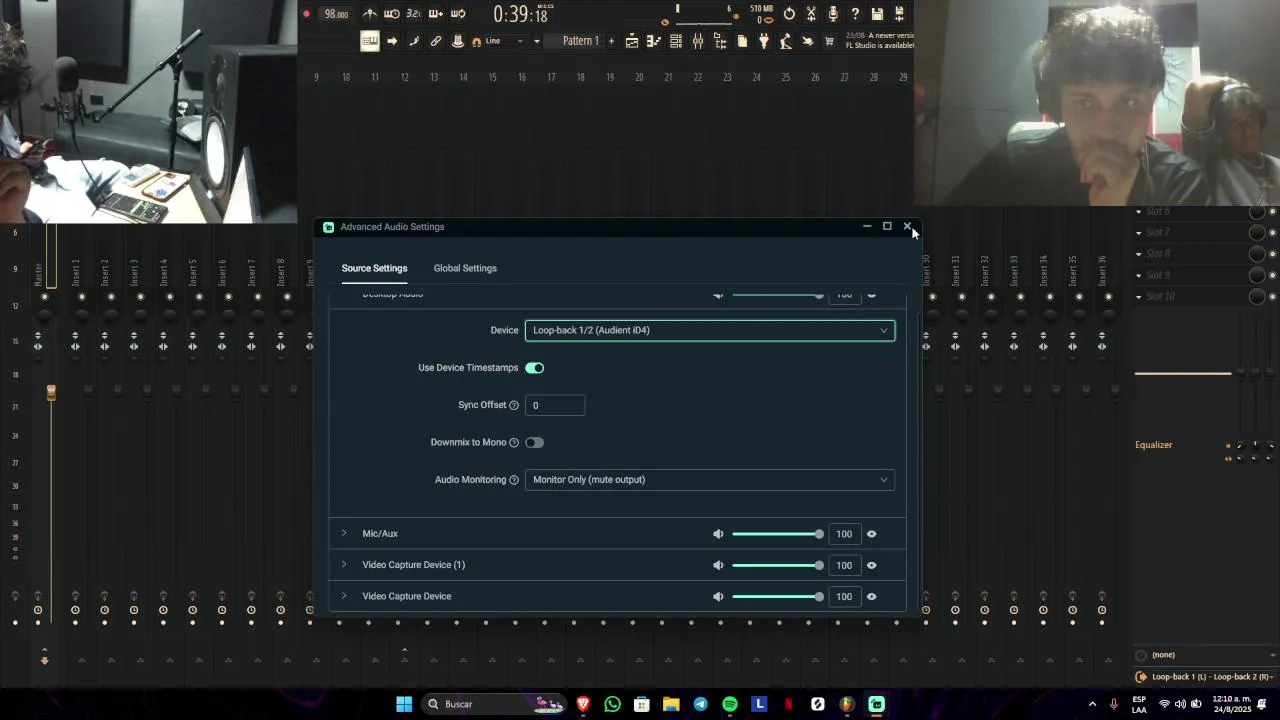1280x720 pixels.
Task: Click the 98.000 tempo display
Action: coord(337,14)
